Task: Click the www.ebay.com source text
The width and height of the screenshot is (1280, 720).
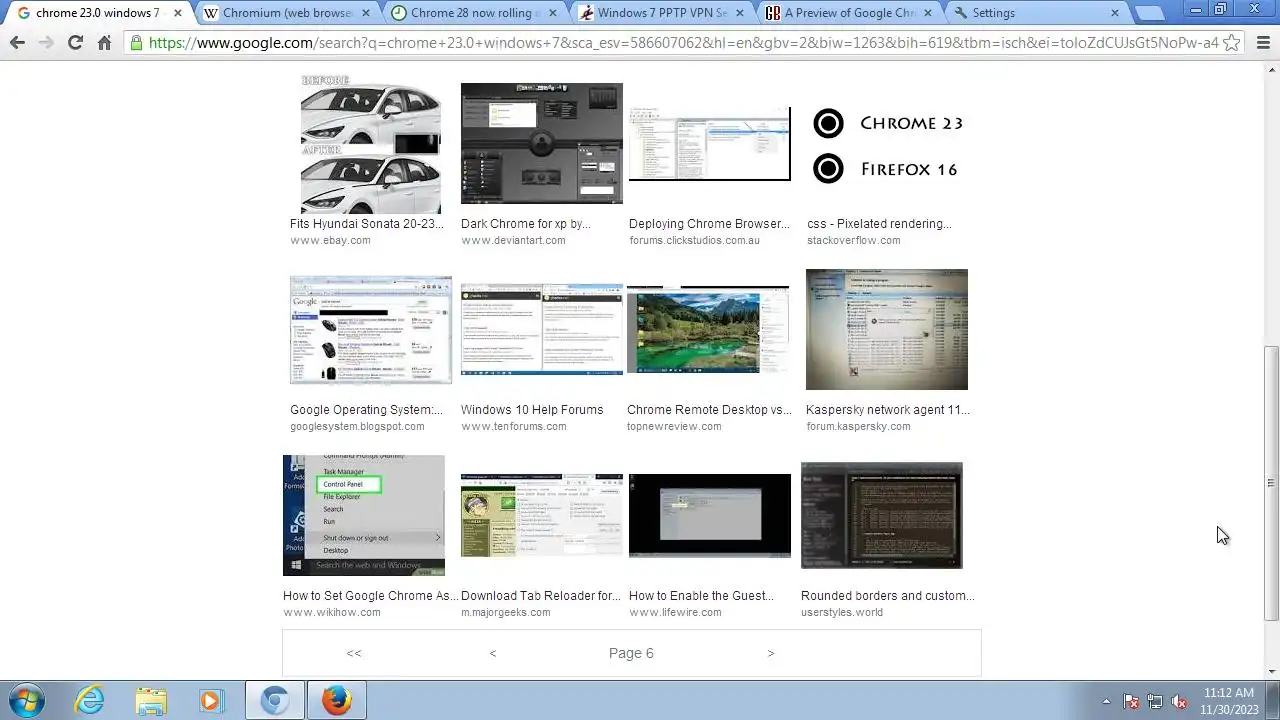Action: click(331, 240)
